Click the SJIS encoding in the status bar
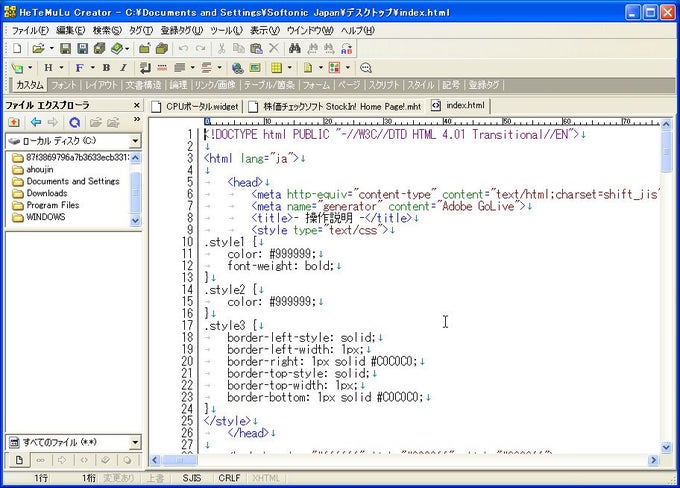This screenshot has height=488, width=680. (x=192, y=478)
